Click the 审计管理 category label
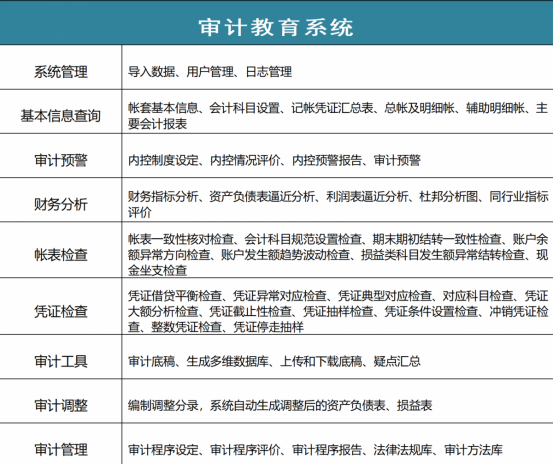554x464 pixels. (61, 450)
